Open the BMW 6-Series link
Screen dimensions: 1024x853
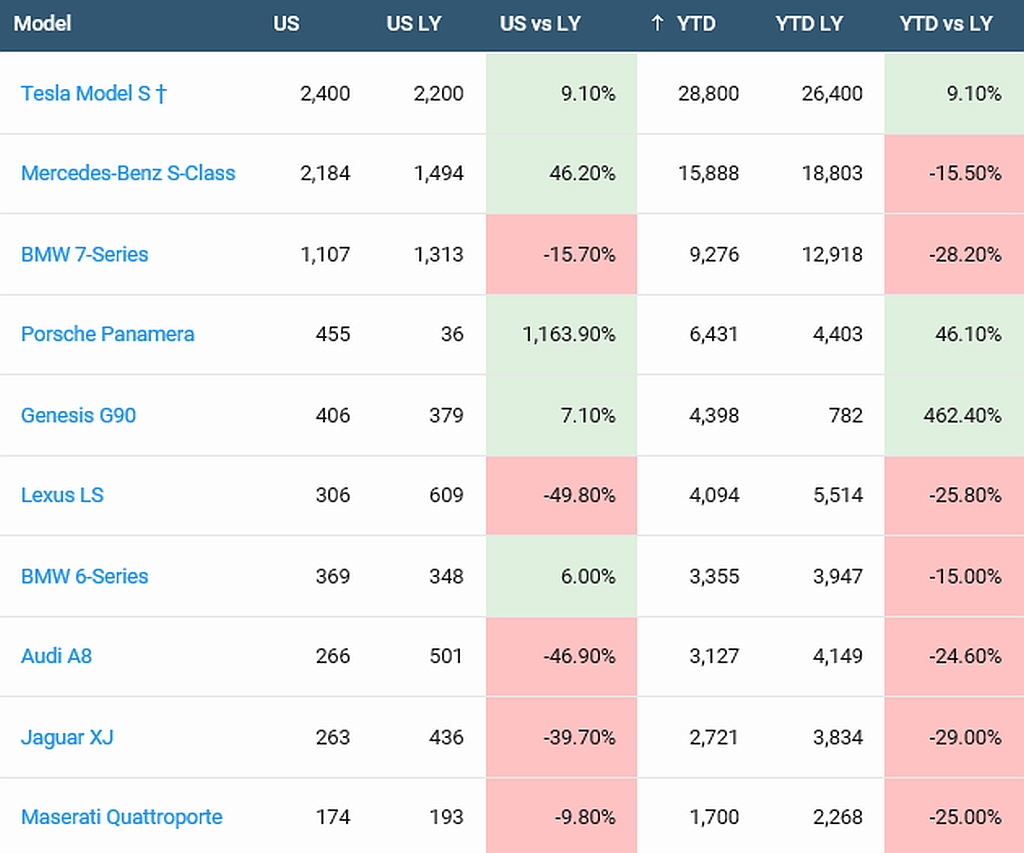84,576
